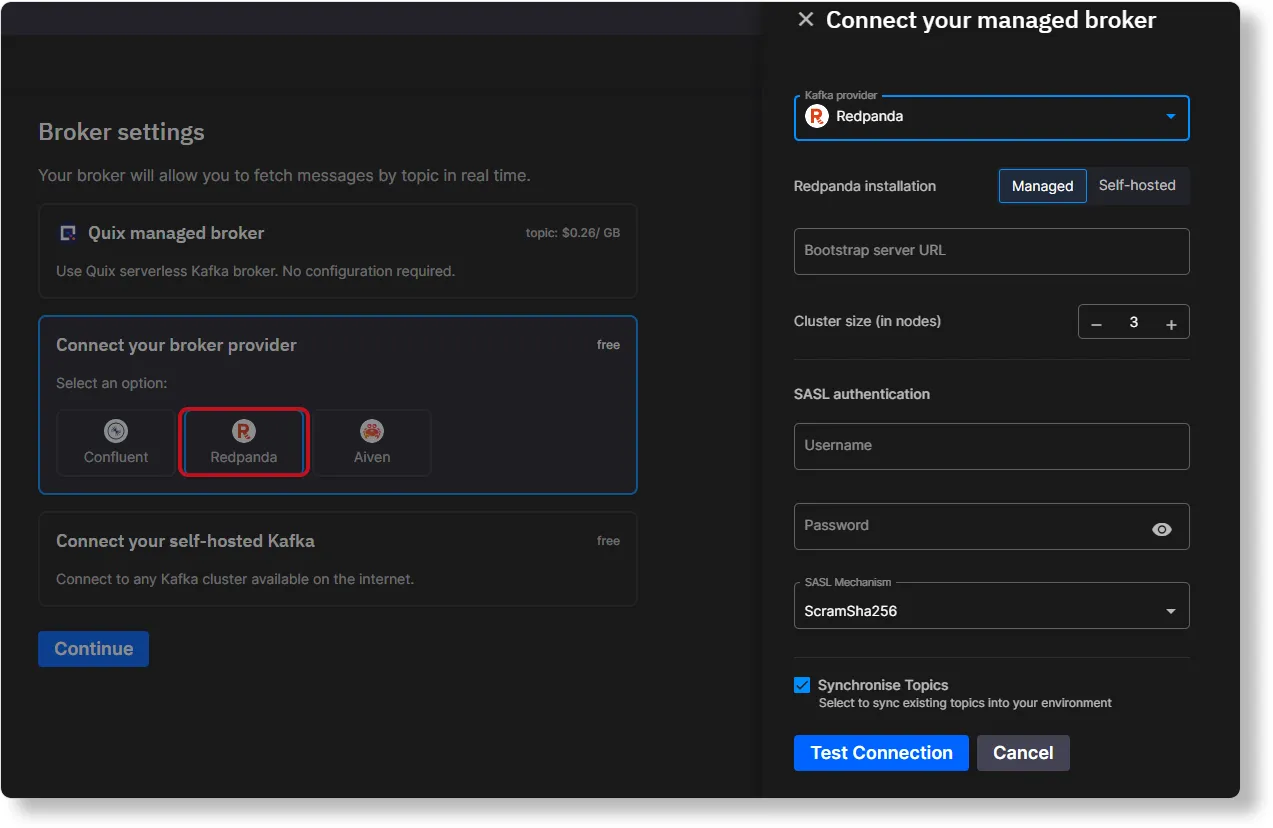Image resolution: width=1273 pixels, height=828 pixels.
Task: Choose the Aiven provider option
Action: click(372, 442)
